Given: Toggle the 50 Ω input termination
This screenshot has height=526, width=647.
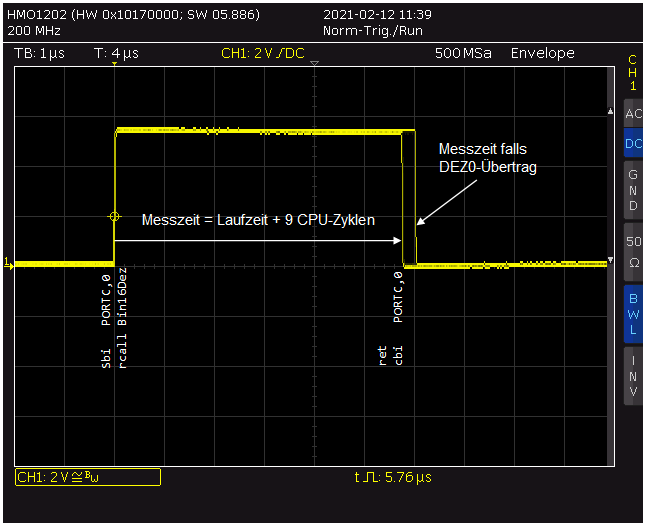Looking at the screenshot, I should pos(633,252).
